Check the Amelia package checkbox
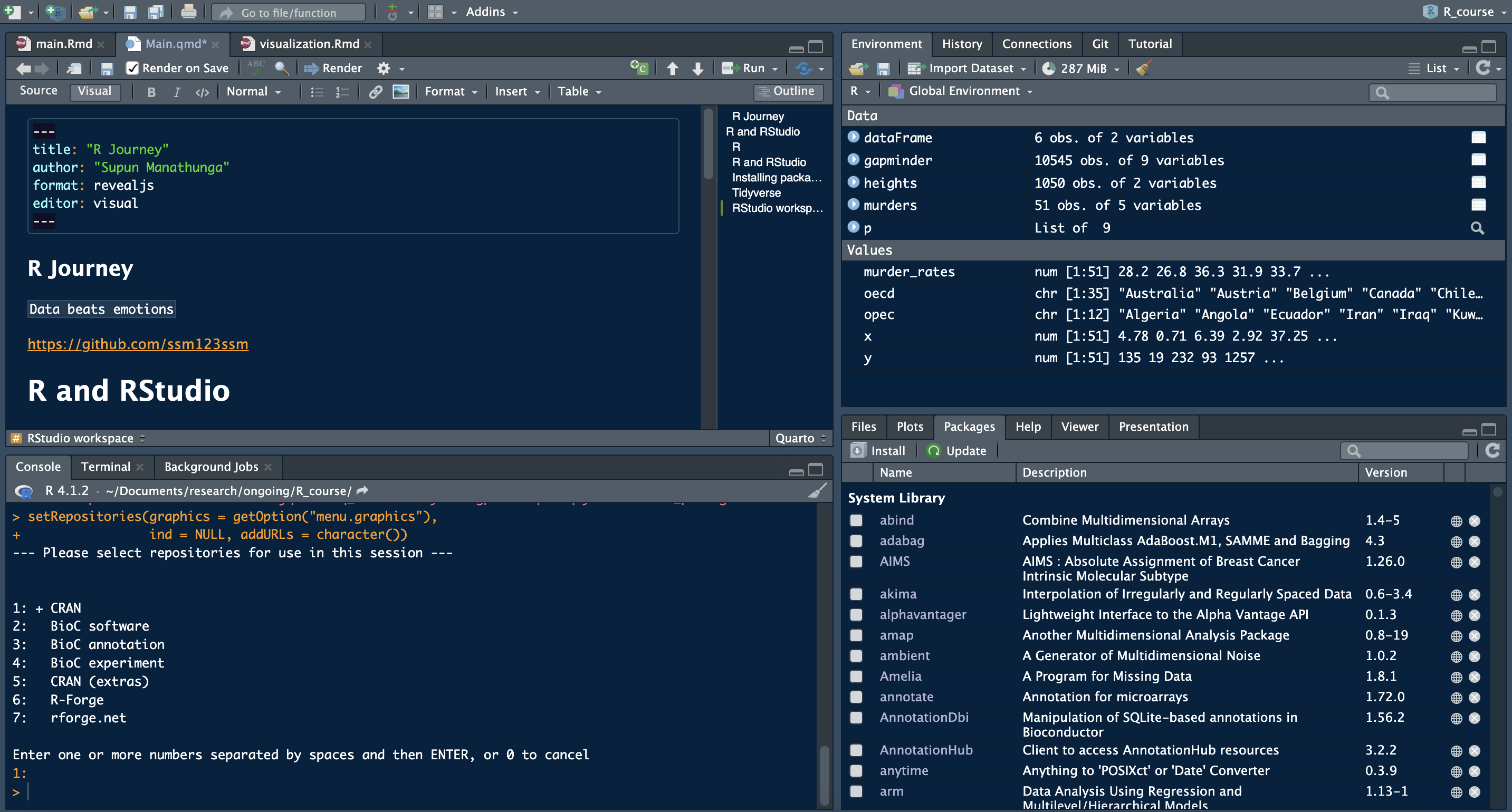Image resolution: width=1512 pixels, height=812 pixels. click(x=856, y=676)
